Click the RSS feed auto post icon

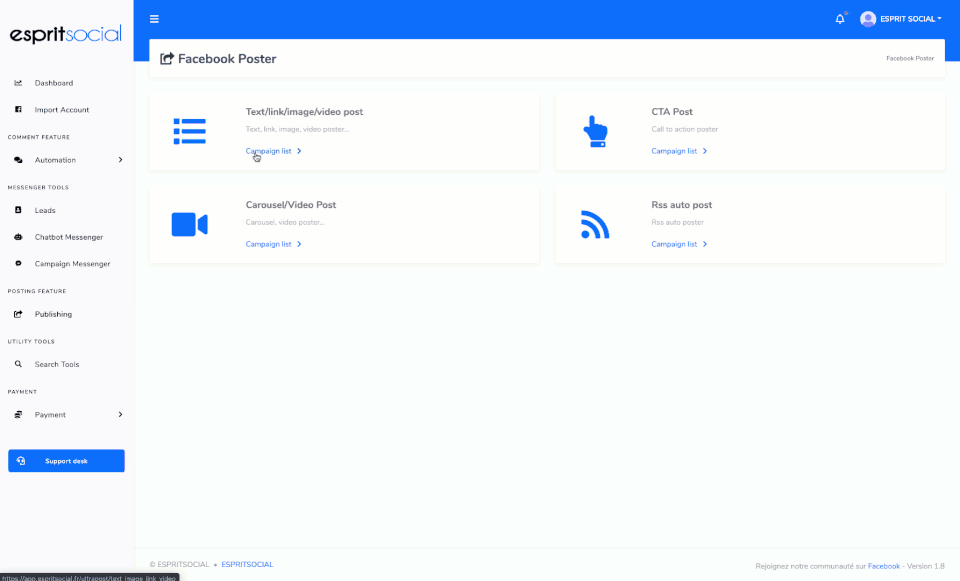[595, 225]
